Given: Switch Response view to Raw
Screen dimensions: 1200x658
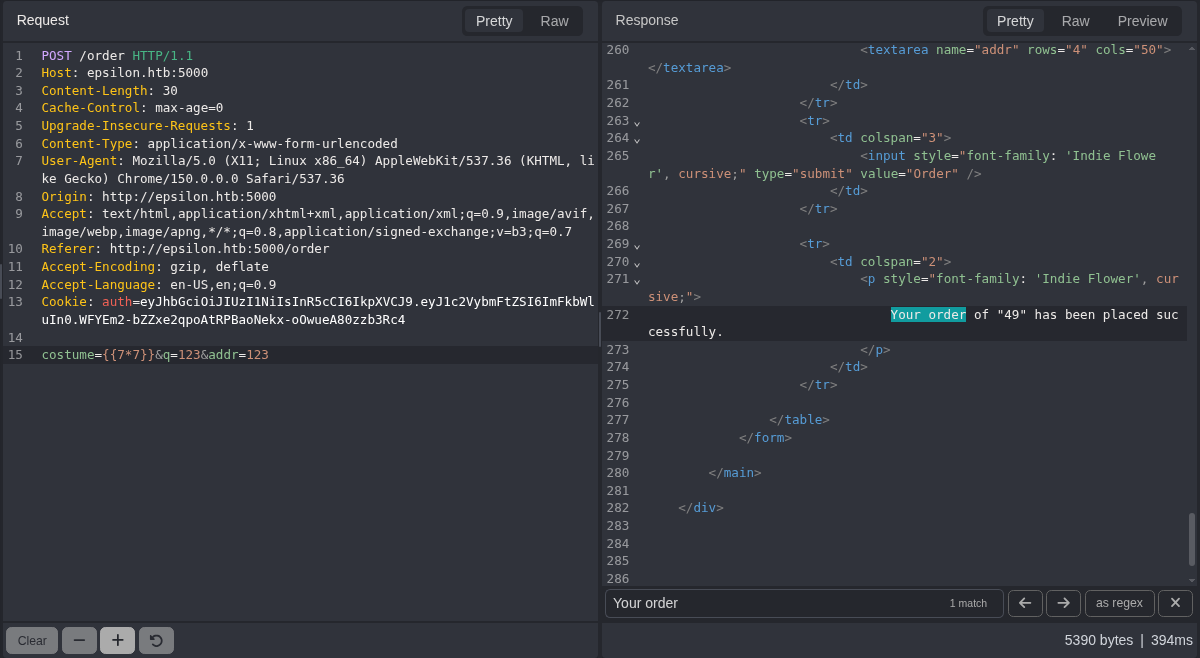Looking at the screenshot, I should pyautogui.click(x=1075, y=21).
